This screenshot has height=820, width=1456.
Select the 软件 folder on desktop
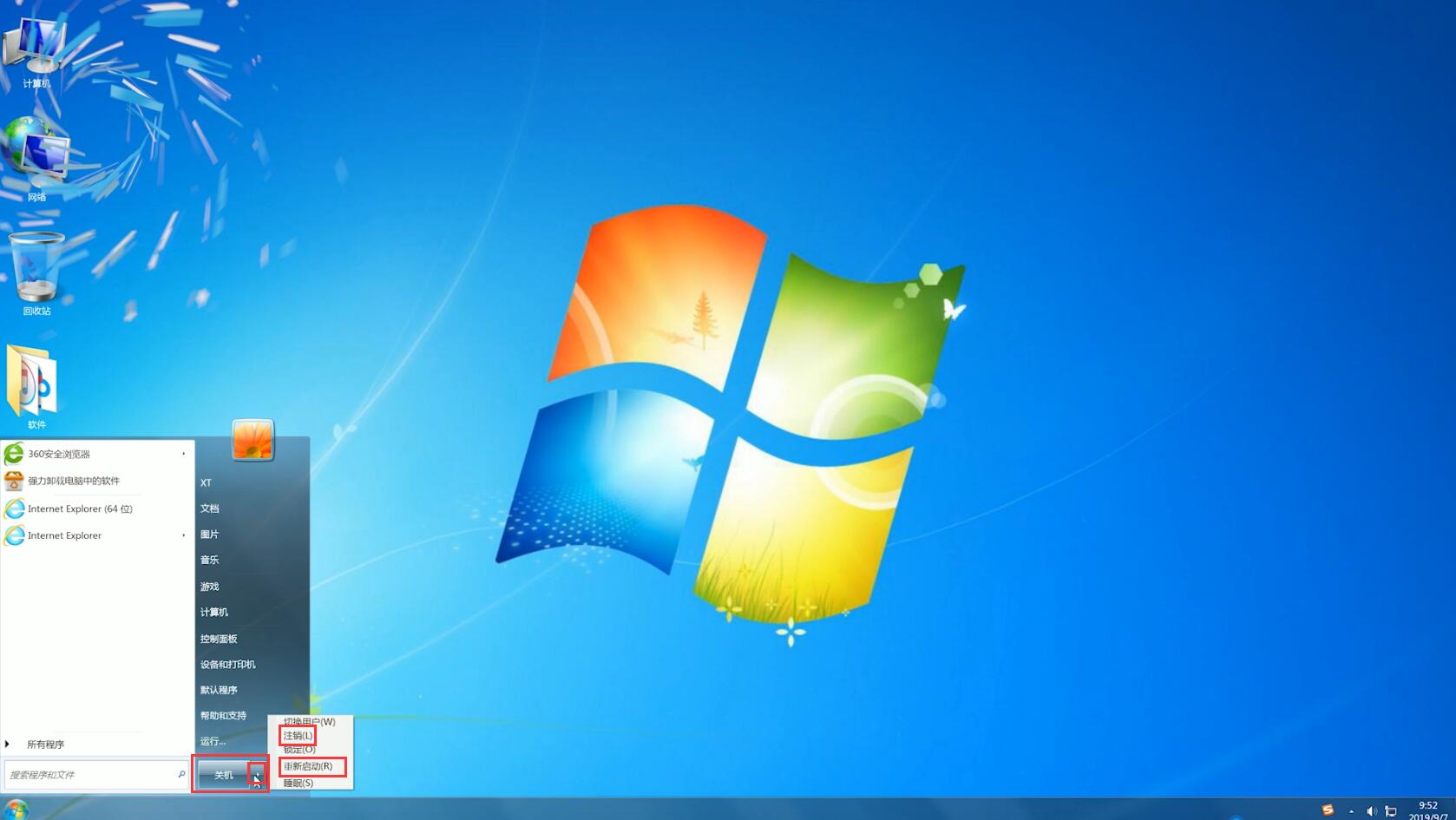[x=35, y=386]
